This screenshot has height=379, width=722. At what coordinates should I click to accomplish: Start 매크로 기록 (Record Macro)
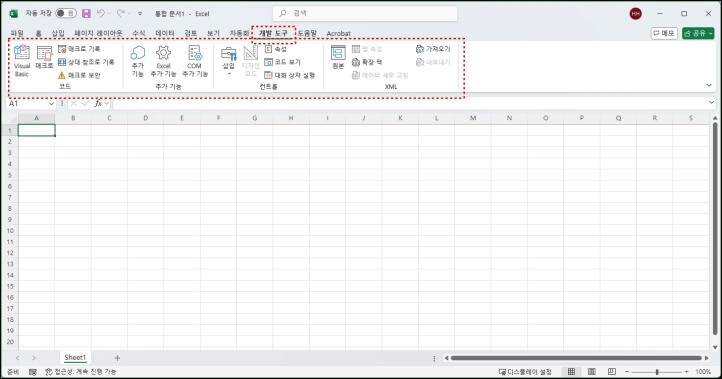pos(79,49)
